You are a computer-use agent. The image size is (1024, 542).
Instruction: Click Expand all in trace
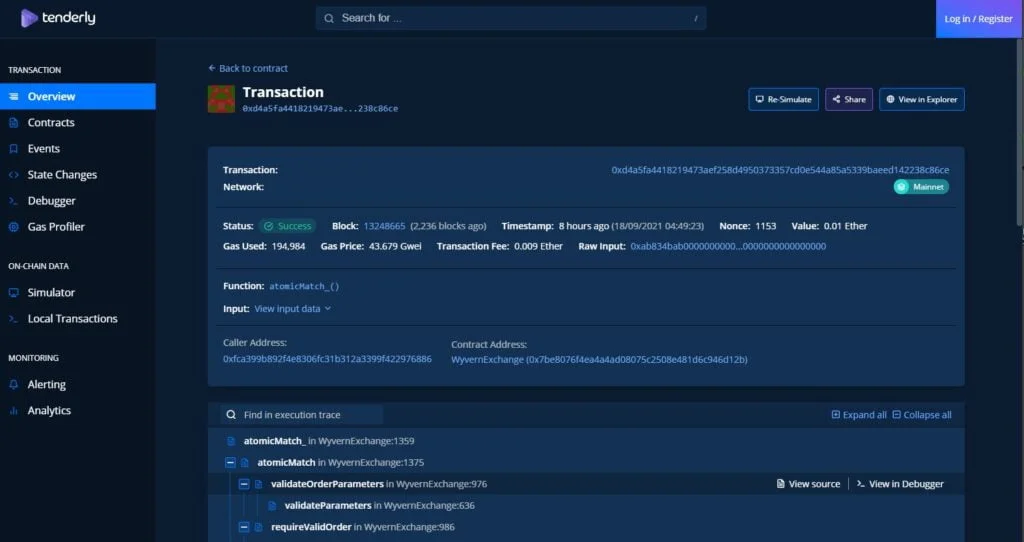(859, 415)
